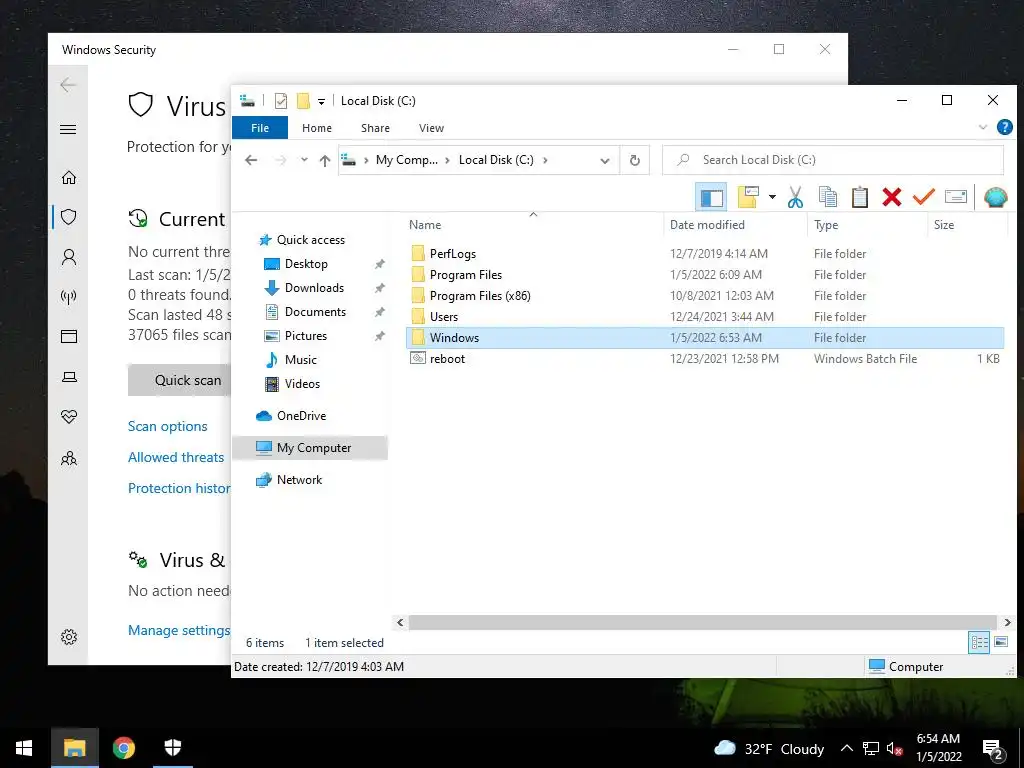This screenshot has height=768, width=1024.
Task: Open the File menu tab
Action: (x=260, y=128)
